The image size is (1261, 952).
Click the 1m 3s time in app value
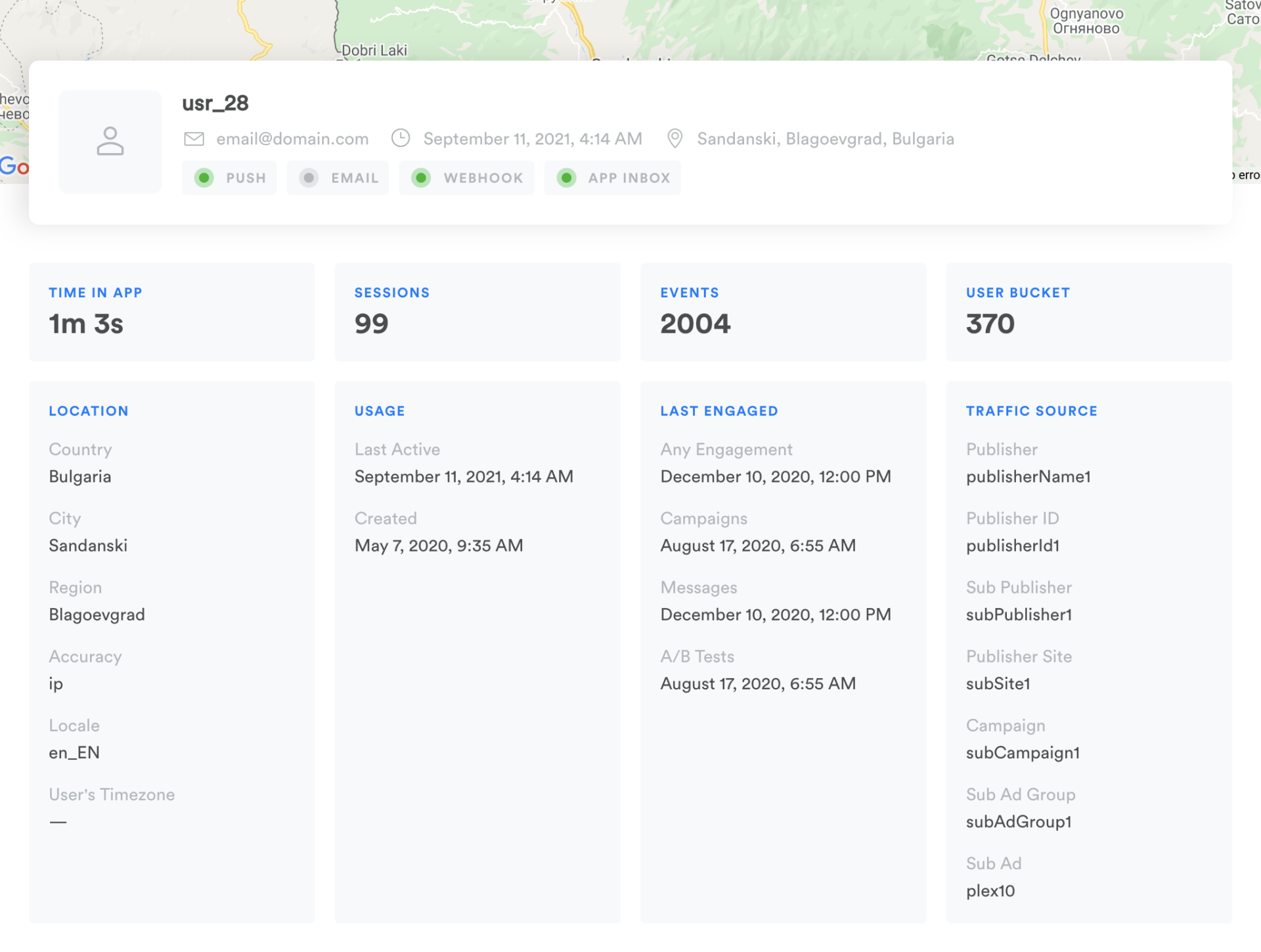coord(86,324)
